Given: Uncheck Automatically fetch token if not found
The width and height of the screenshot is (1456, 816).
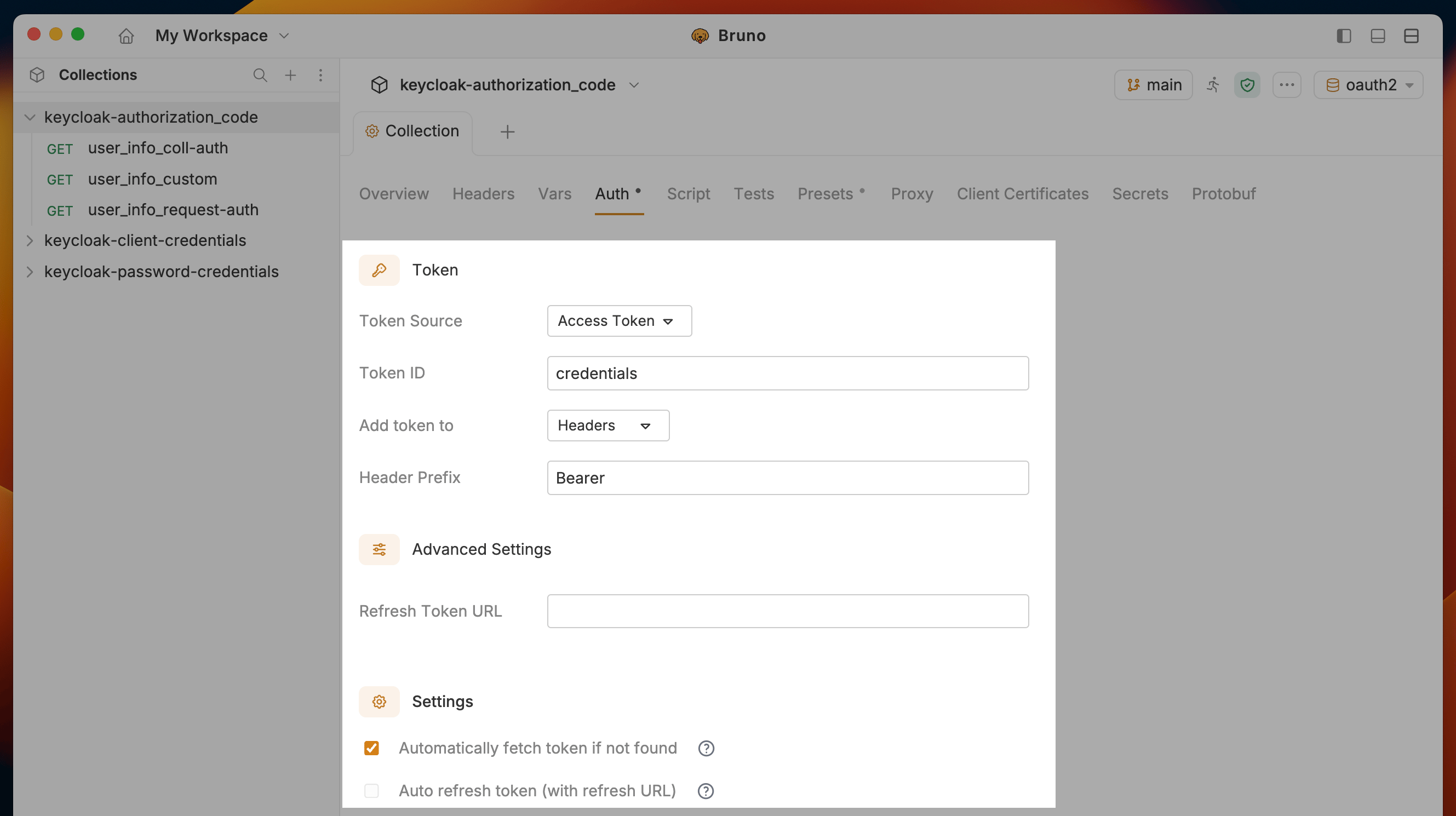Looking at the screenshot, I should (371, 748).
